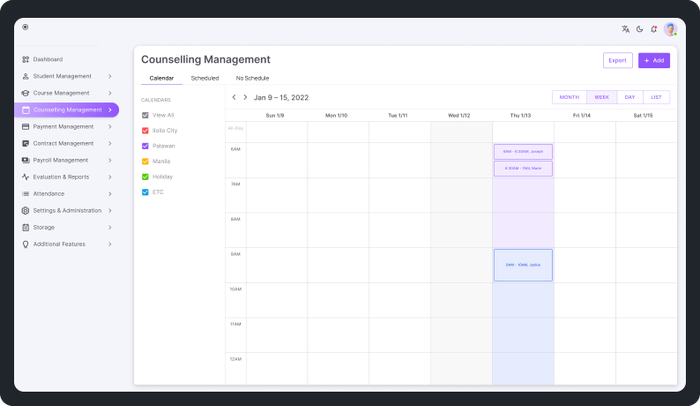Click the Storage sidebar icon
This screenshot has width=700, height=406.
(26, 227)
